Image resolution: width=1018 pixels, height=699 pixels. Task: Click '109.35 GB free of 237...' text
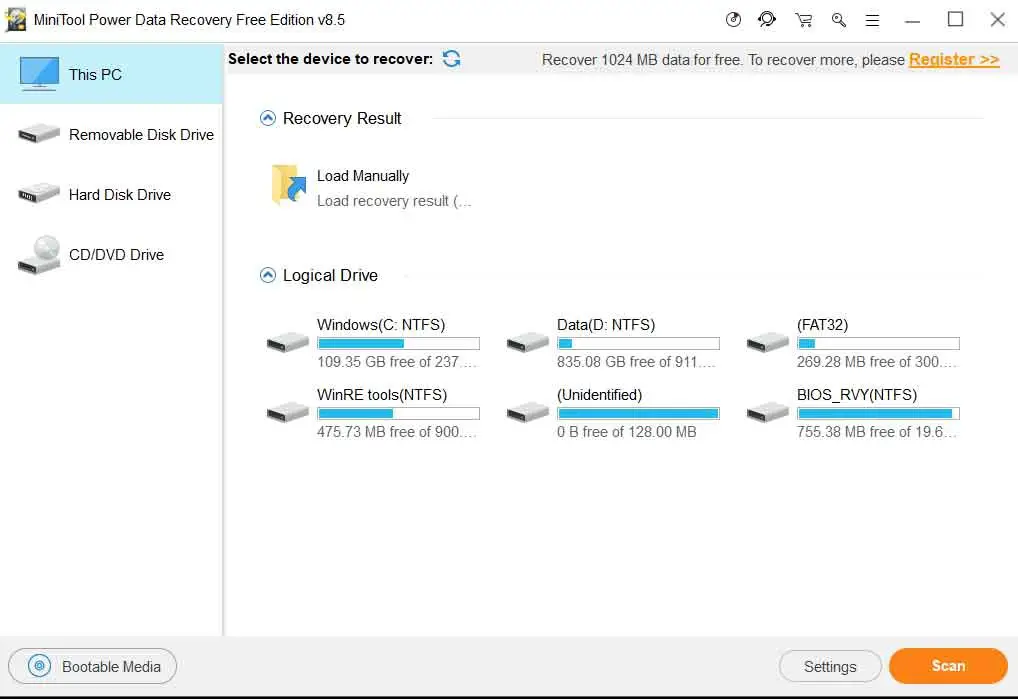tap(397, 362)
